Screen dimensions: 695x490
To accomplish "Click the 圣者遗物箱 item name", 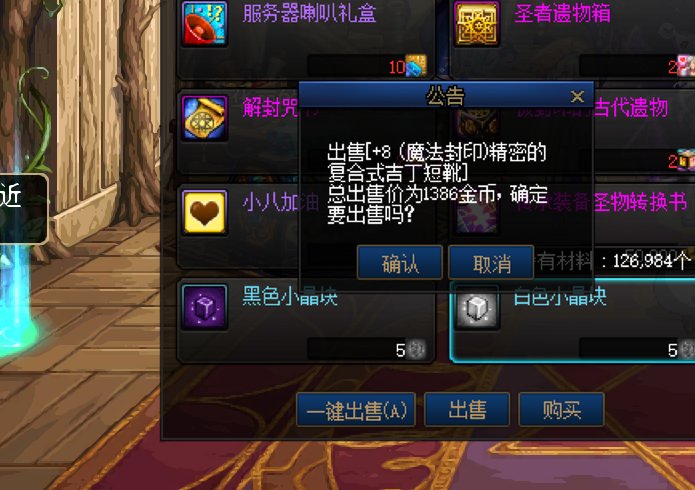I will click(x=563, y=13).
